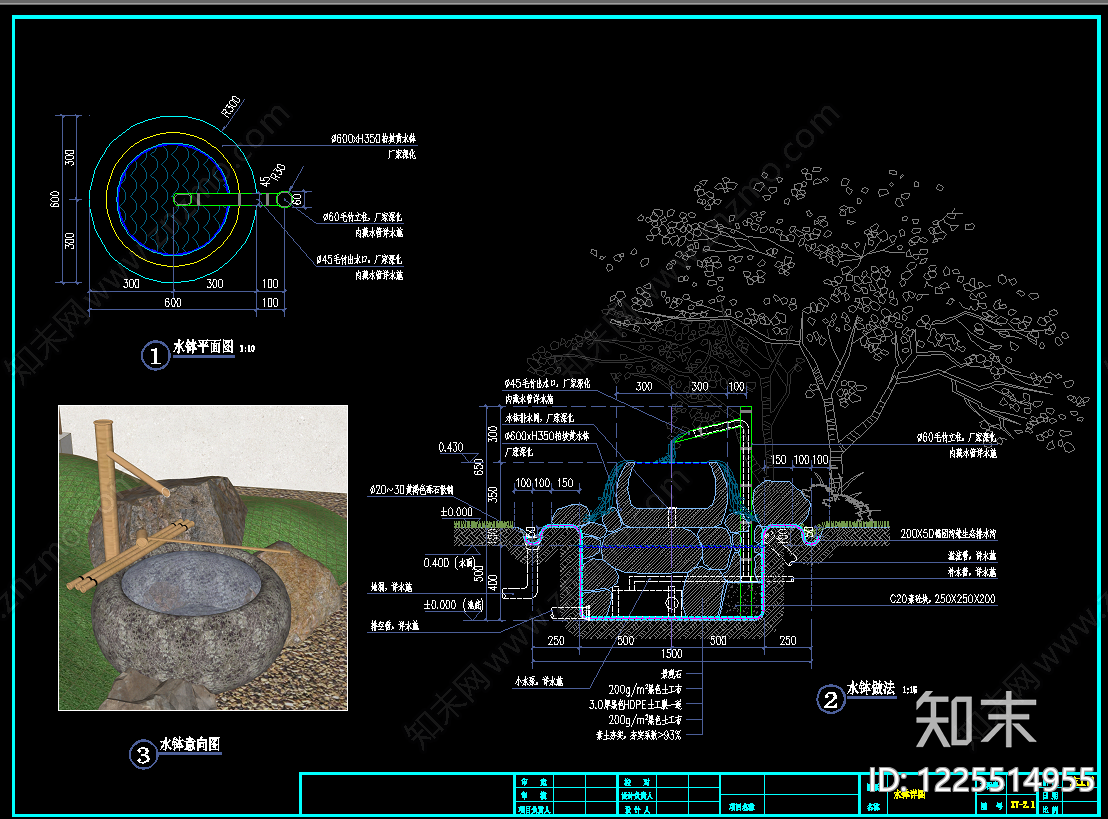Image resolution: width=1108 pixels, height=819 pixels.
Task: Click the 200X50 drainage channel note
Action: pyautogui.click(x=948, y=534)
